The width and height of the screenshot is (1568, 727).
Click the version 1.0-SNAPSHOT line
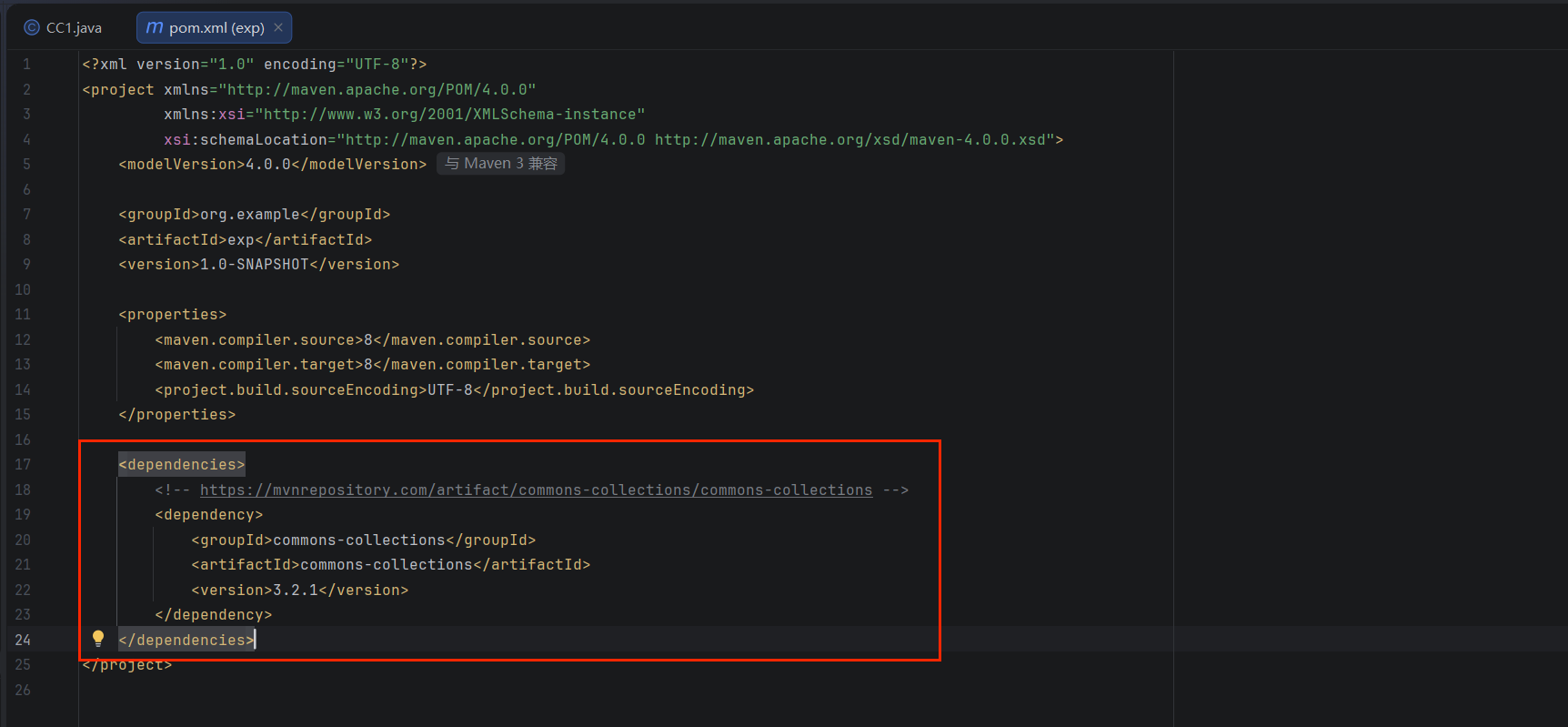(x=258, y=265)
